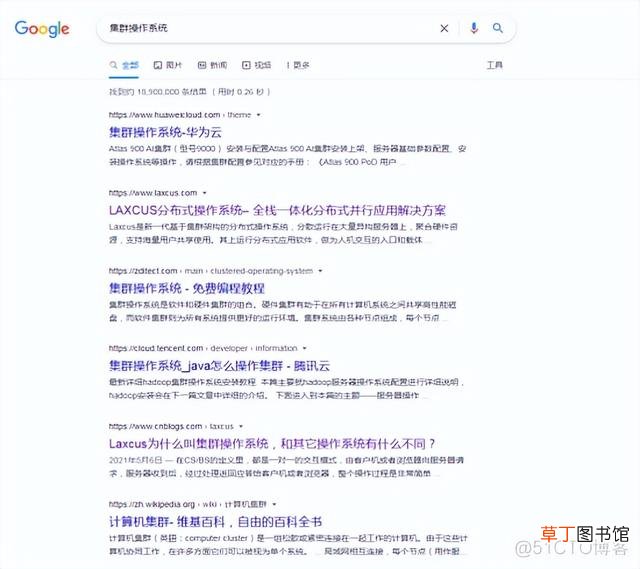Click the Atlas 900 AI集群 snippet text

[x=287, y=156]
